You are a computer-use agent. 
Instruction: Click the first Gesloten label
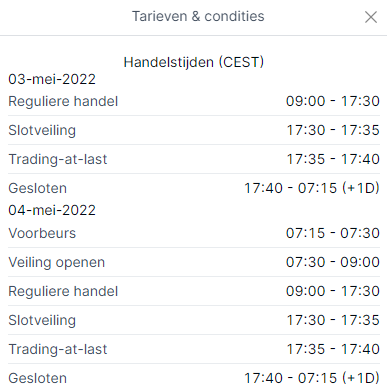point(38,188)
